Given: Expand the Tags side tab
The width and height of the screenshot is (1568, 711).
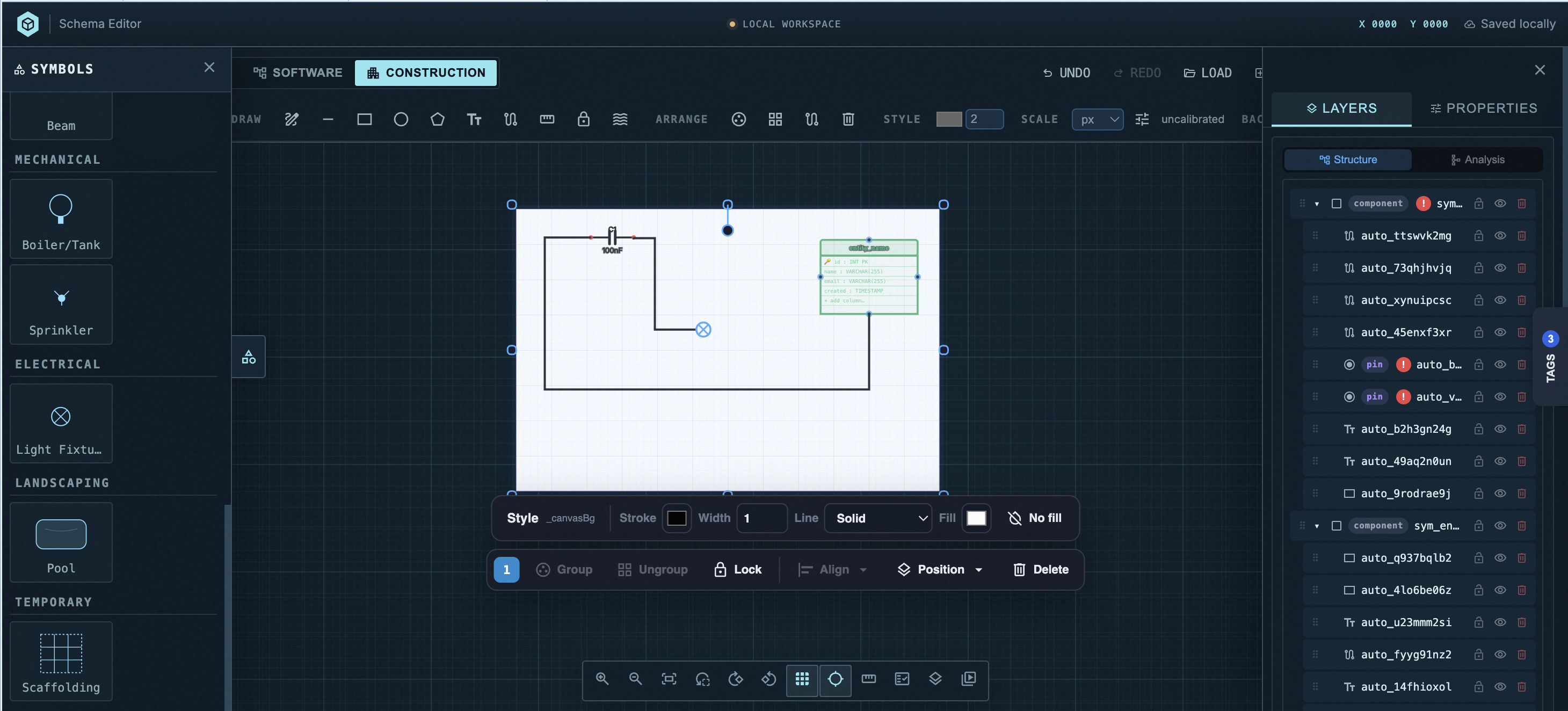Looking at the screenshot, I should pyautogui.click(x=1550, y=357).
